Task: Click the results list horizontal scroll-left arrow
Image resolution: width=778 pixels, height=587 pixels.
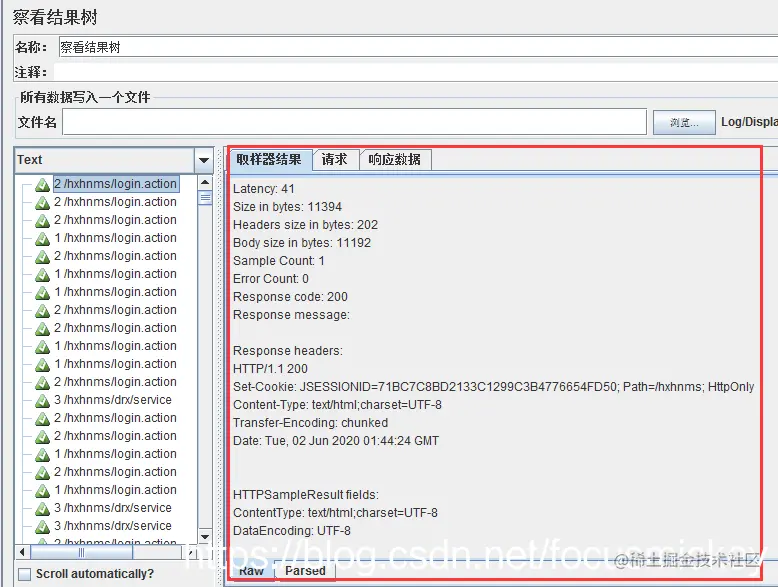Action: pyautogui.click(x=22, y=552)
